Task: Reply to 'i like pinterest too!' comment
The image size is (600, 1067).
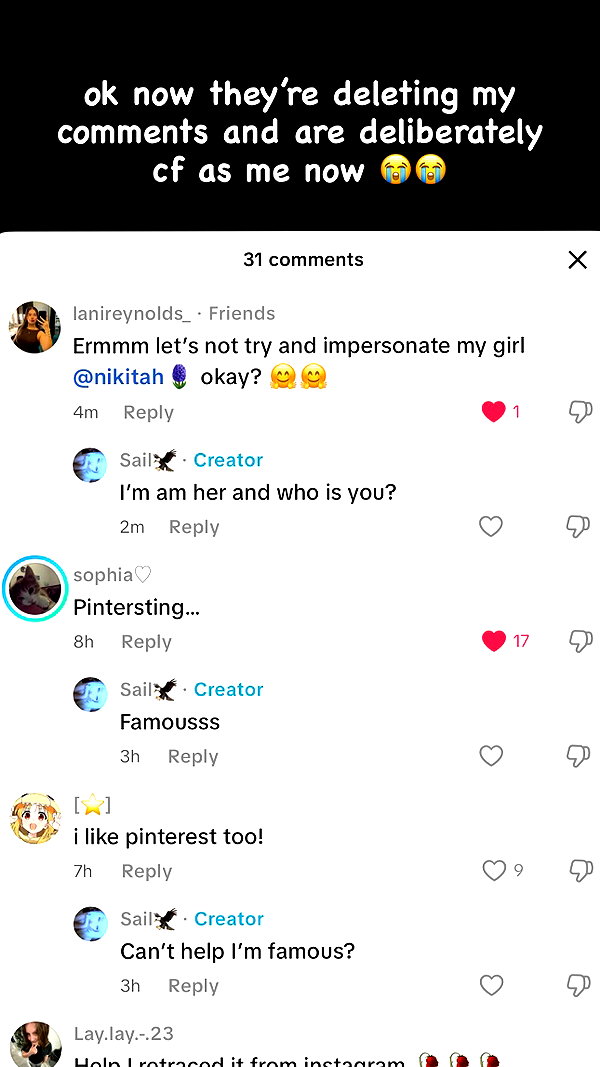Action: [146, 871]
